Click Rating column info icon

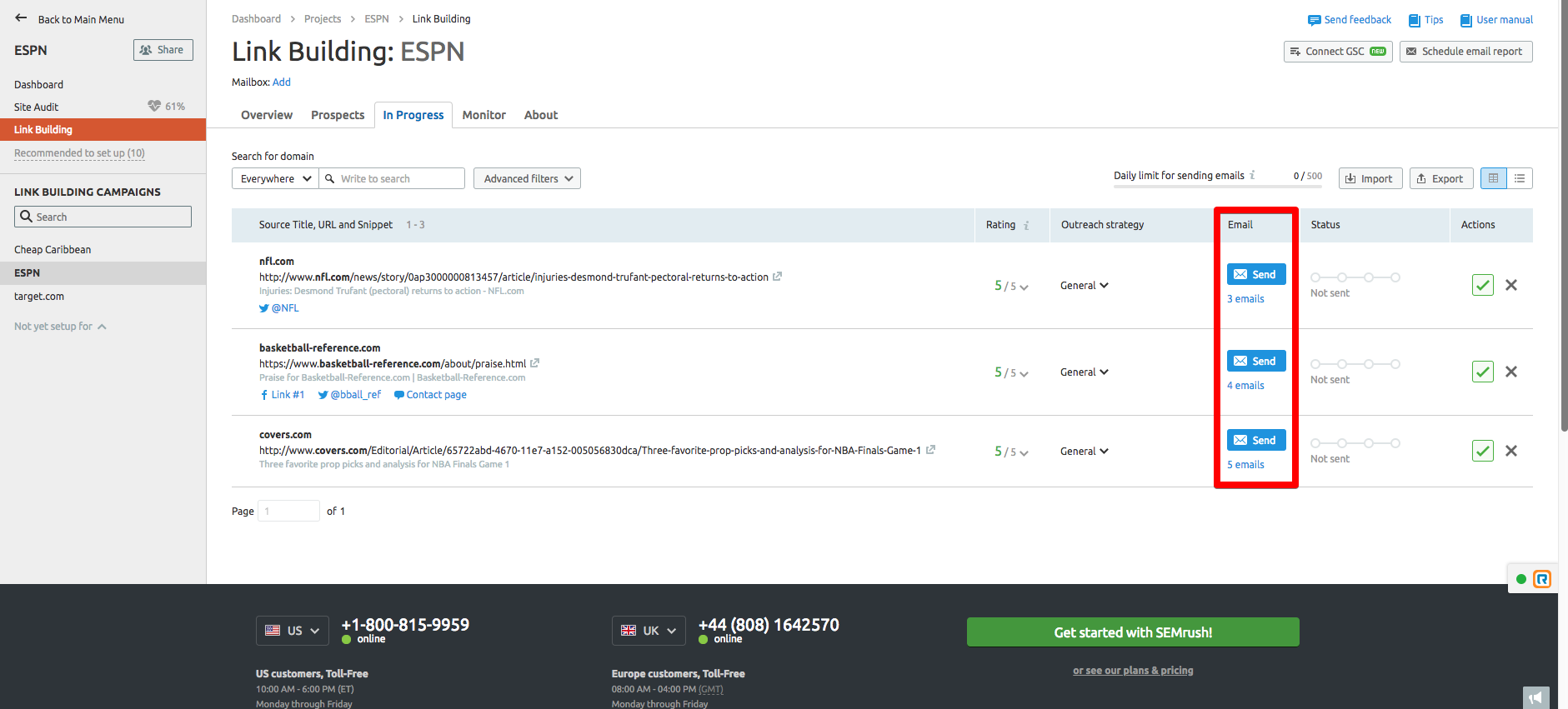click(1026, 225)
